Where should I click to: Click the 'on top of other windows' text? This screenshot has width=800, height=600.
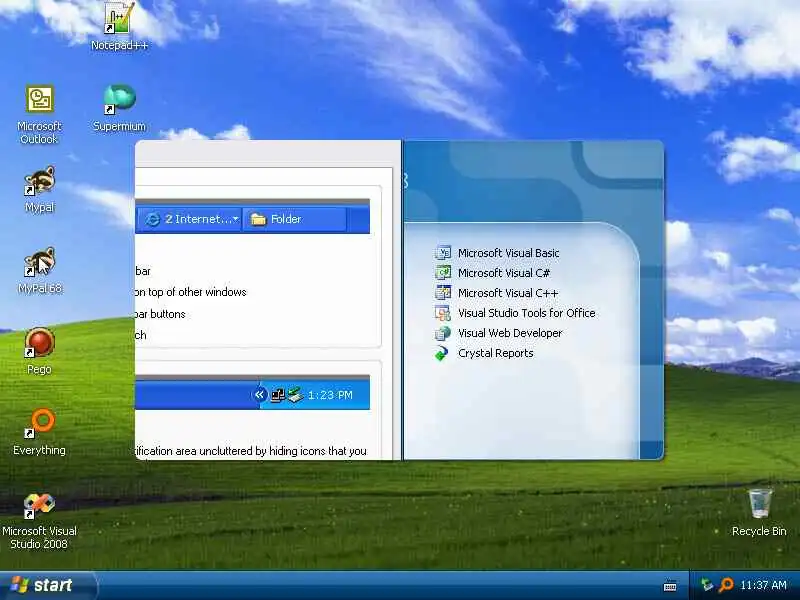pos(191,292)
